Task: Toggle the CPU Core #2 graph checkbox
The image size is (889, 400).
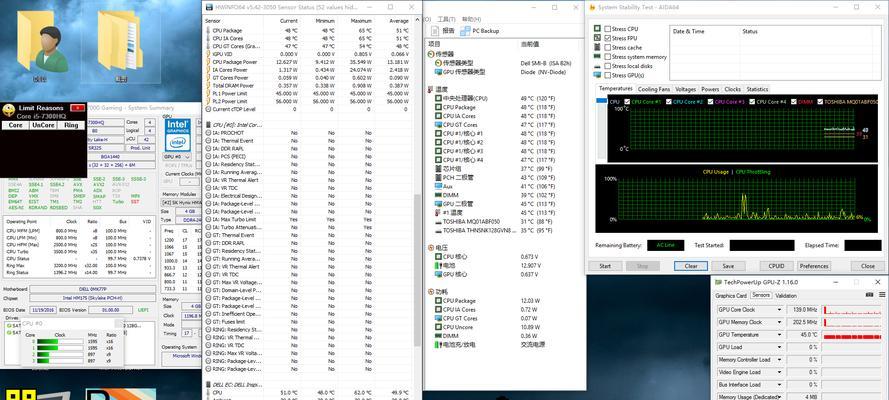Action: point(669,102)
